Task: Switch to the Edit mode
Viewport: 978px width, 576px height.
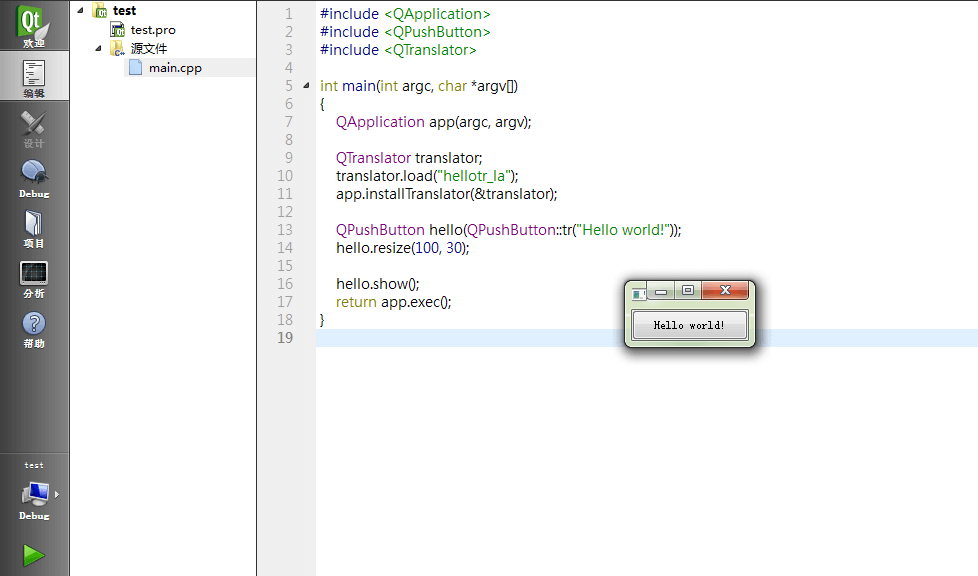Action: click(34, 77)
